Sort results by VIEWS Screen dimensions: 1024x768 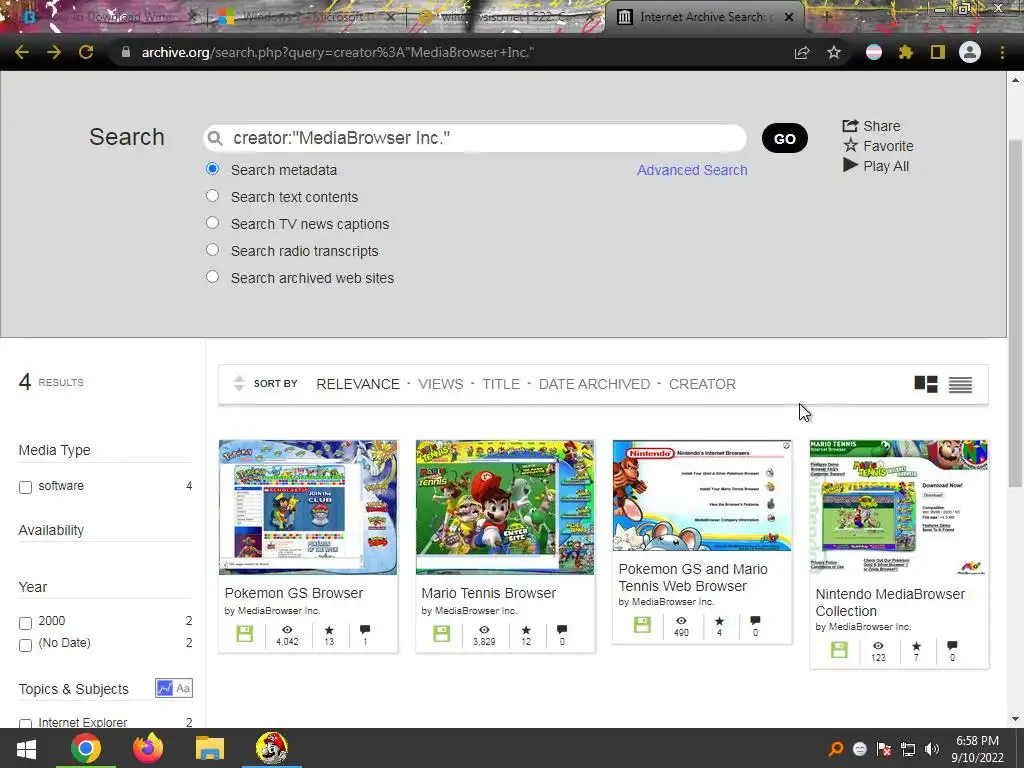(441, 384)
